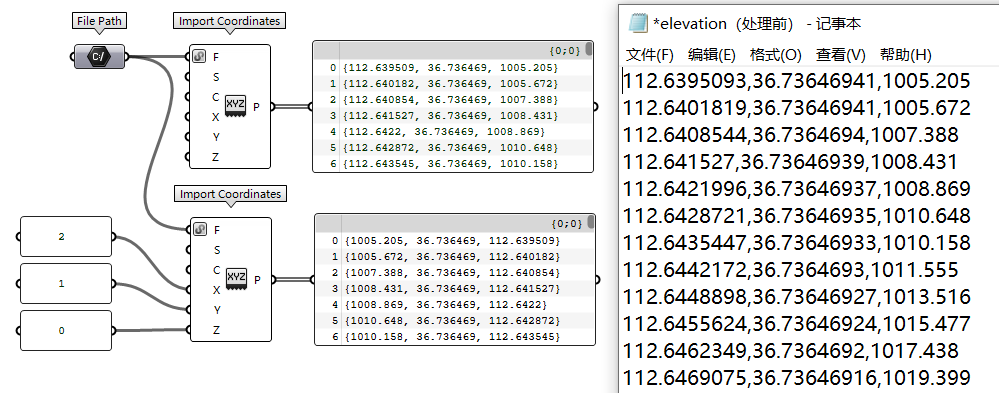
Task: Click Notepad line 112.6435447,36.73646933,1010.158
Action: pyautogui.click(x=796, y=243)
